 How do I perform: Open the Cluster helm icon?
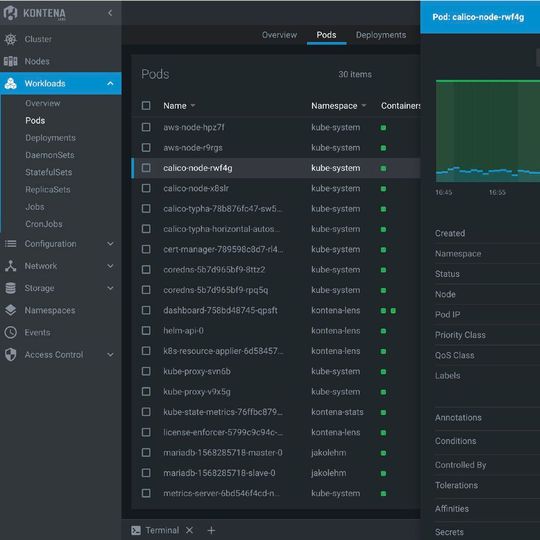[x=10, y=39]
